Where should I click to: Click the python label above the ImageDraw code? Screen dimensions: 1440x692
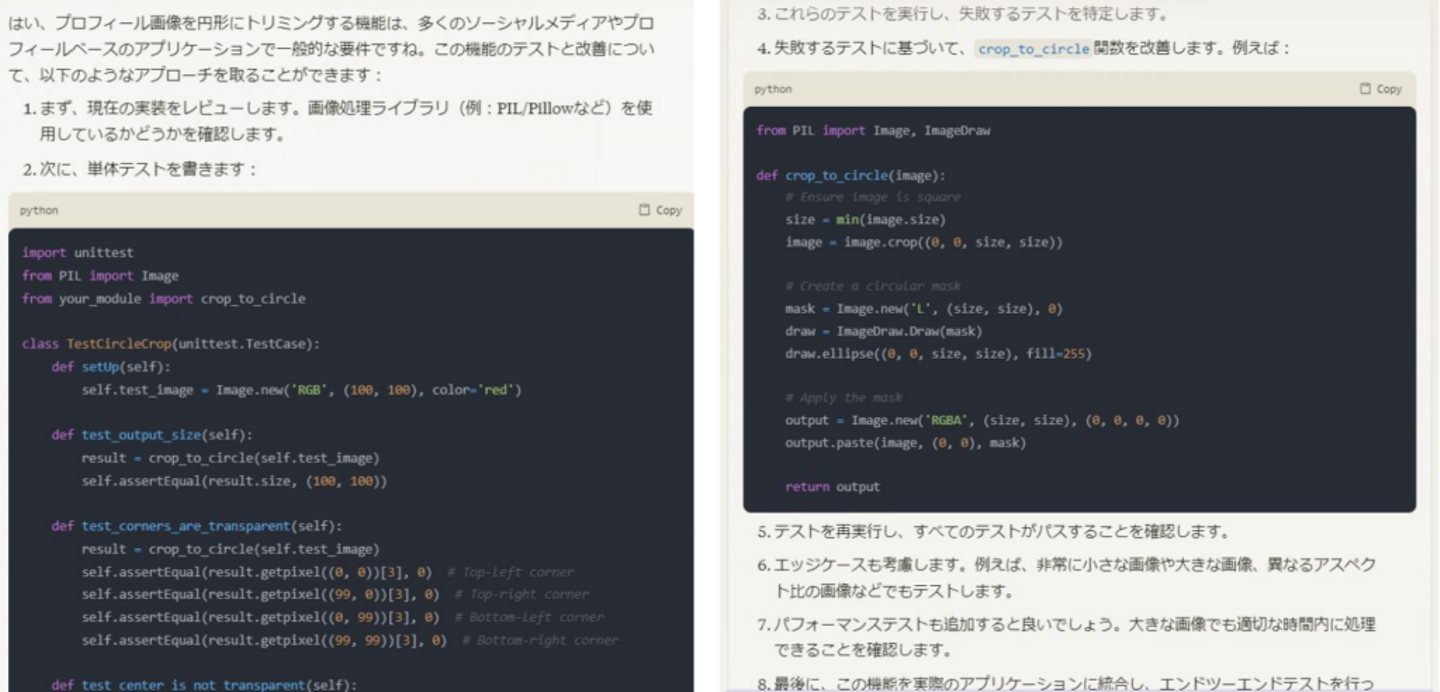point(773,89)
